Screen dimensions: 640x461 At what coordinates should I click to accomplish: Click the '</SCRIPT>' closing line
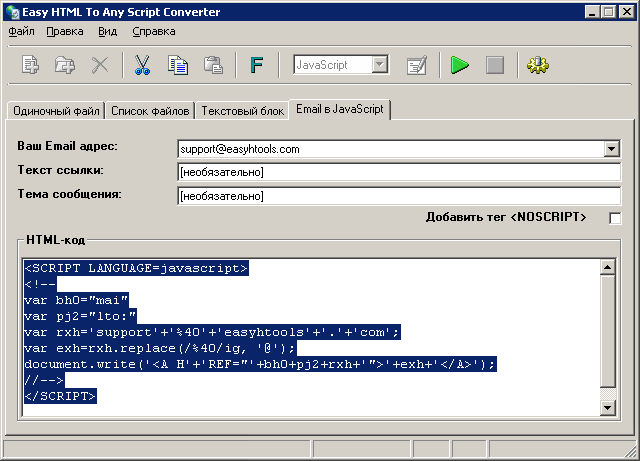pos(60,396)
